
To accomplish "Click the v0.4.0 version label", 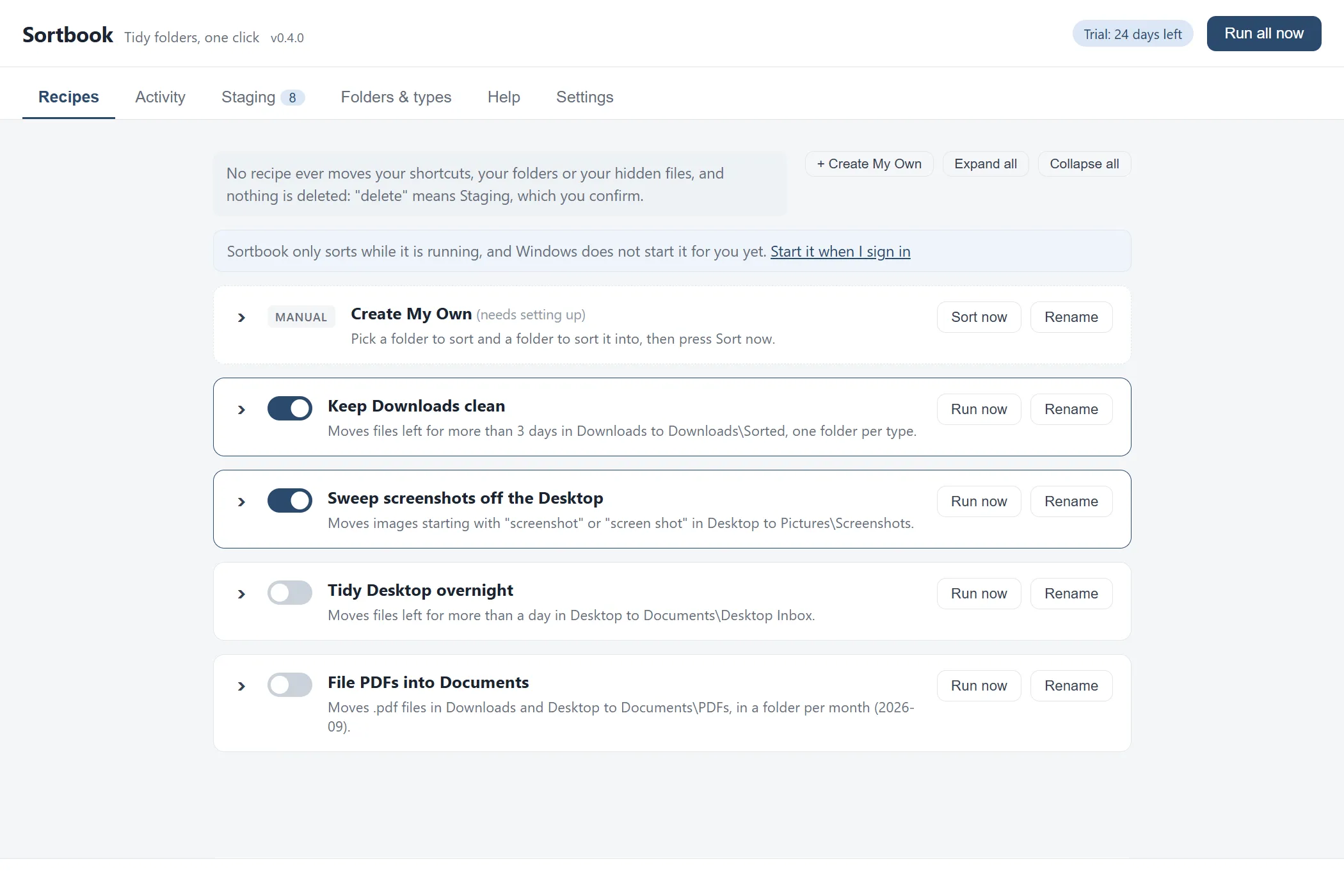I will (x=287, y=38).
